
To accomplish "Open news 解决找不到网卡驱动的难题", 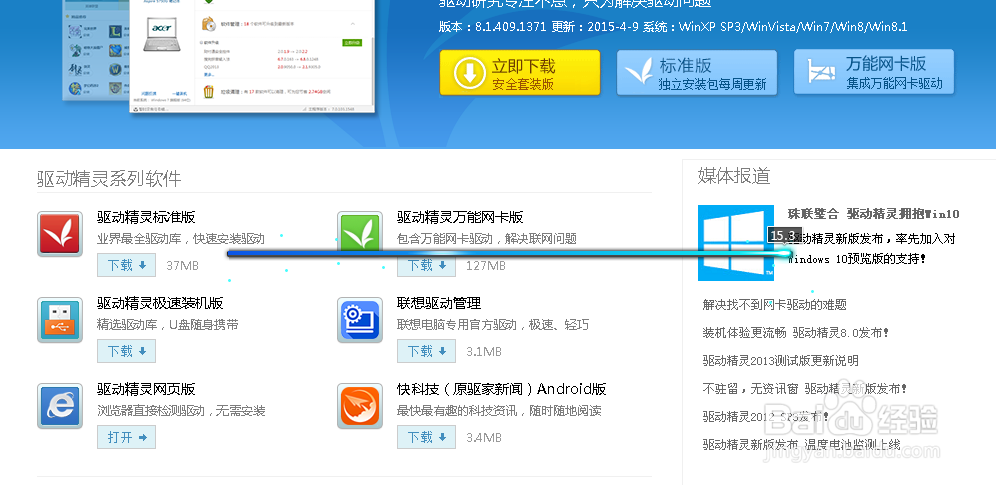I will coord(774,305).
